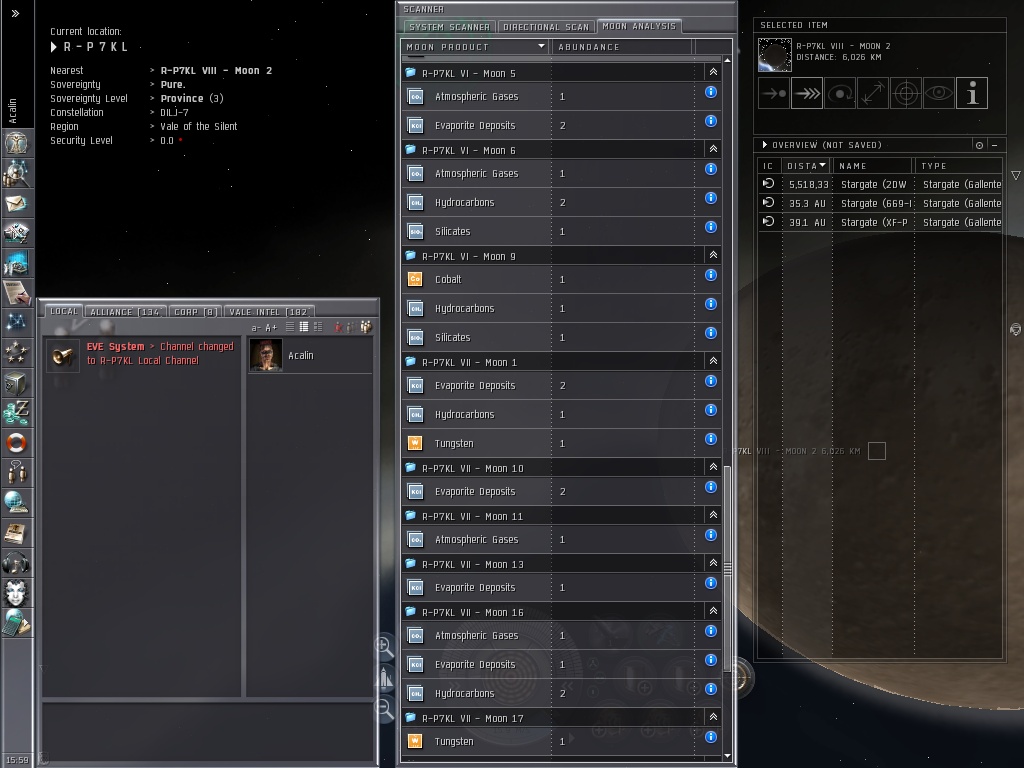Toggle red-crossed member filter icon

[x=338, y=327]
